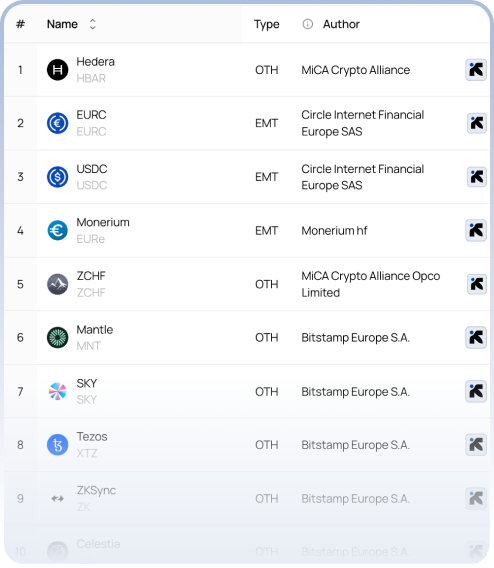The height and width of the screenshot is (568, 494).
Task: Click the Mantle MNT logo icon
Action: pyautogui.click(x=58, y=338)
